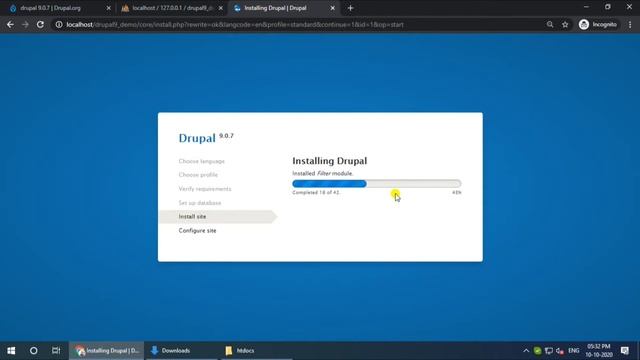Click the installation progress bar
Screen dimensions: 640x360
[x=377, y=184]
